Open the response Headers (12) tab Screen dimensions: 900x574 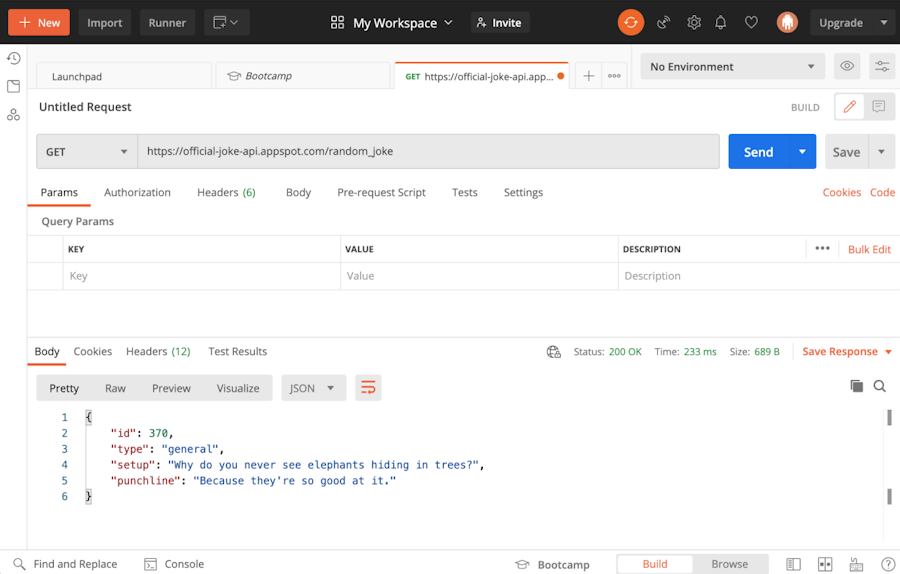click(158, 351)
